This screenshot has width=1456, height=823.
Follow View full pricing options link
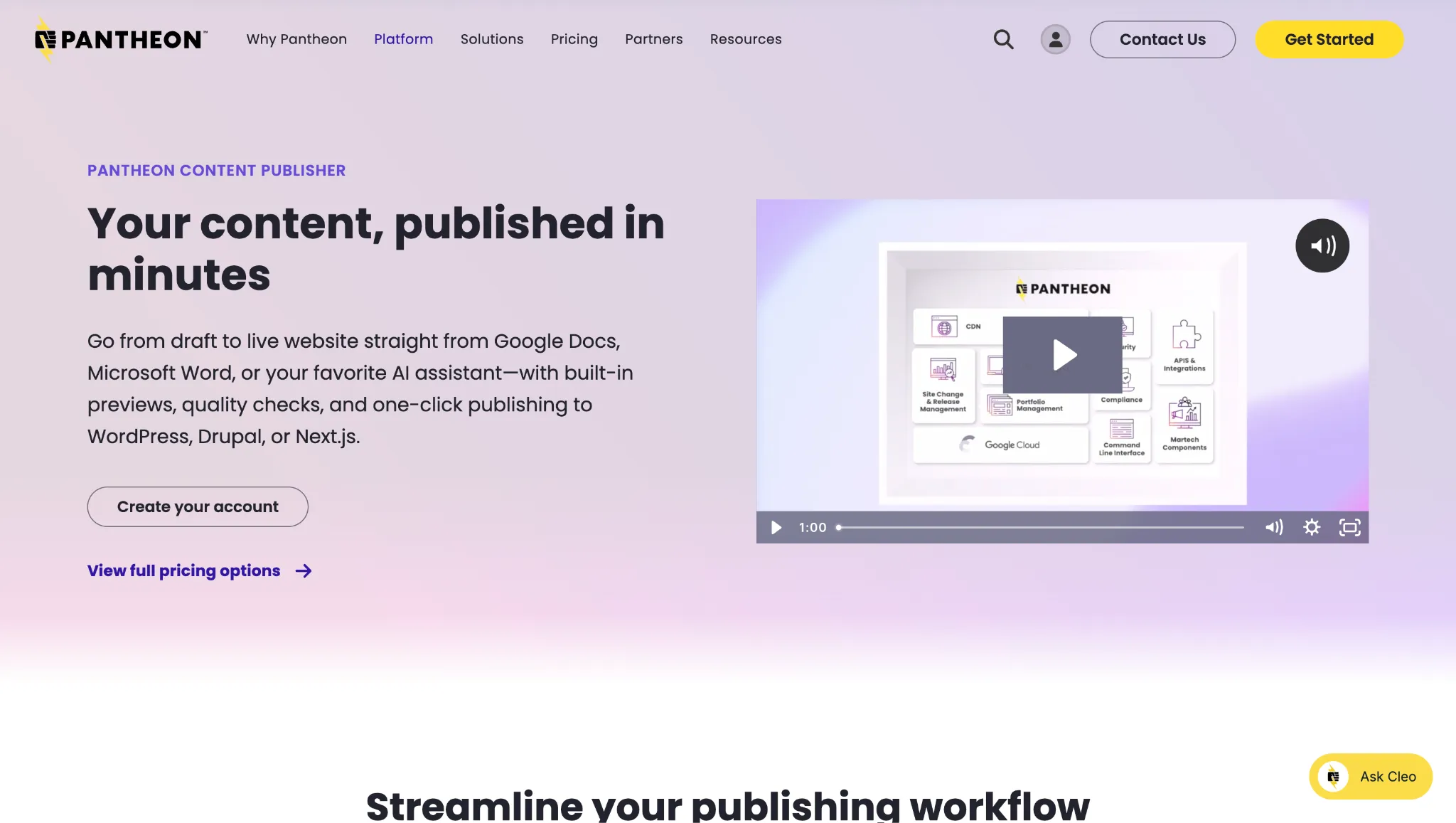183,570
